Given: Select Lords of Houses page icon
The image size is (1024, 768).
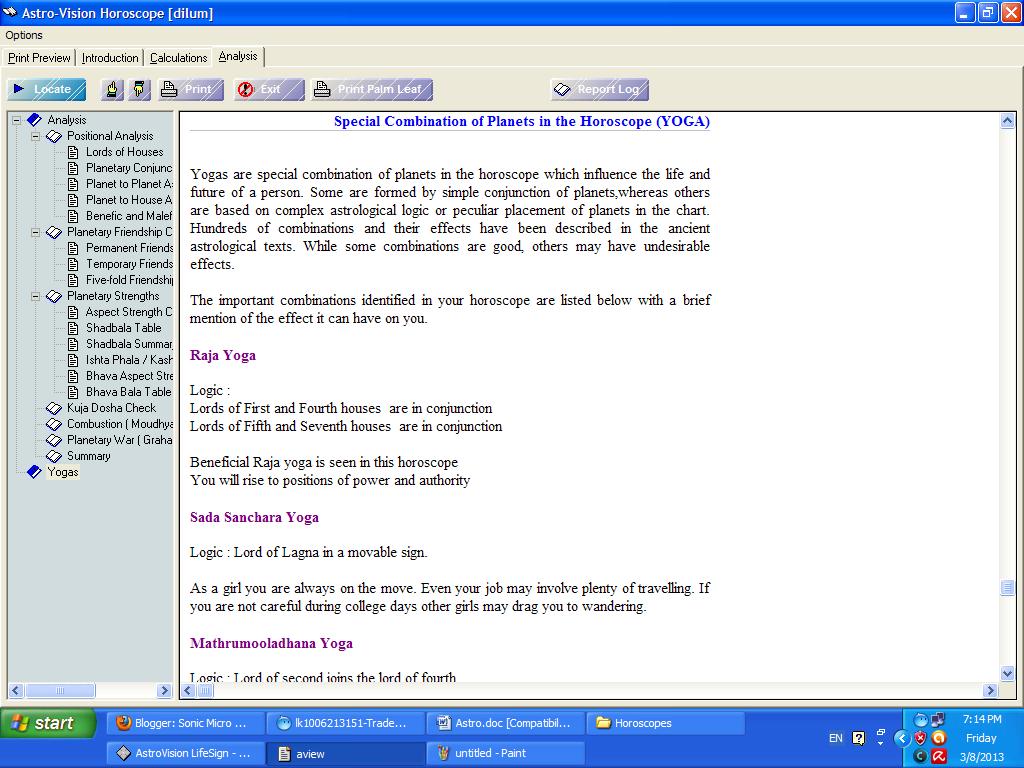Looking at the screenshot, I should pos(73,152).
